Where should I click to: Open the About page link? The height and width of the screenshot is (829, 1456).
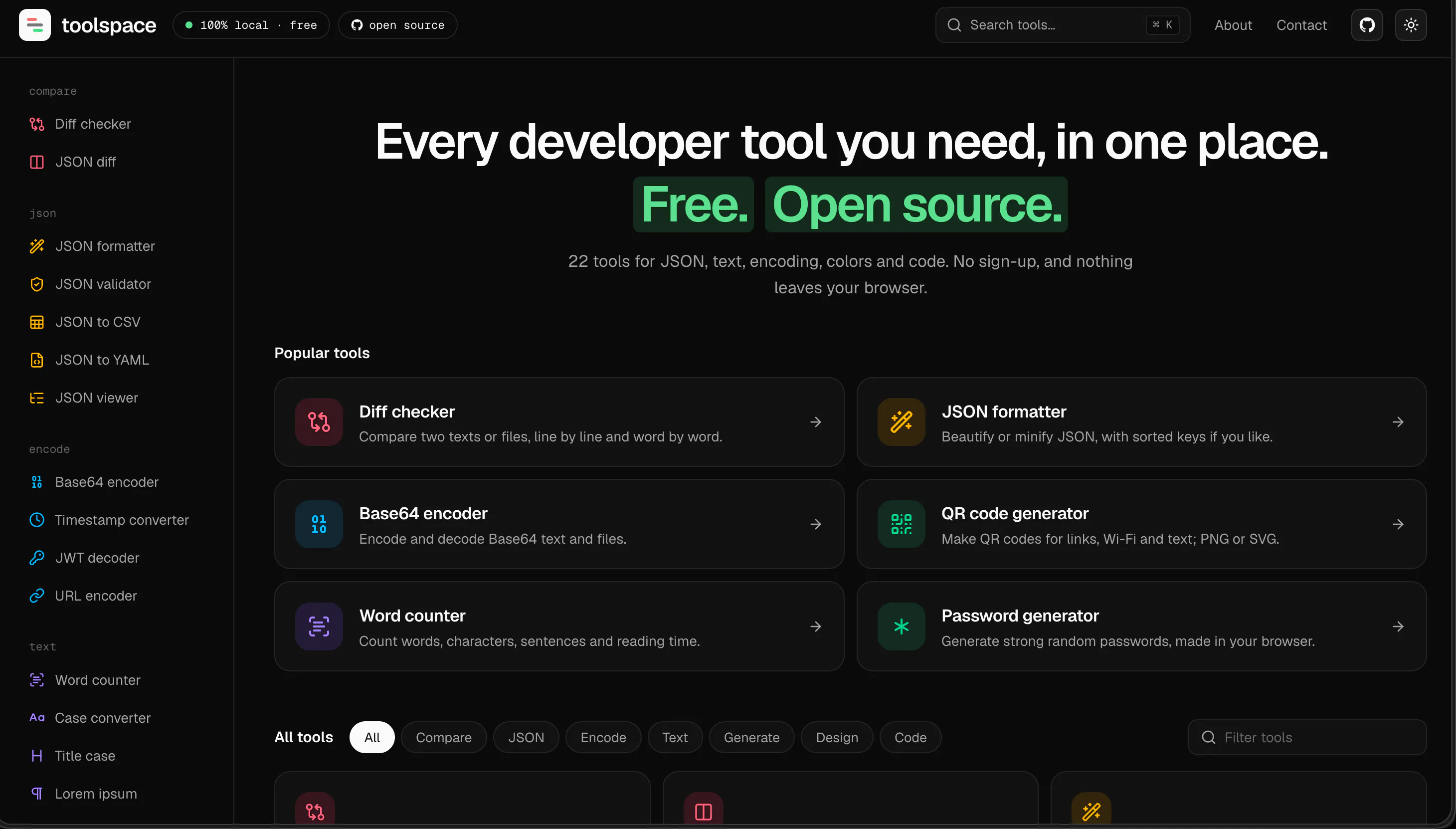(x=1233, y=25)
